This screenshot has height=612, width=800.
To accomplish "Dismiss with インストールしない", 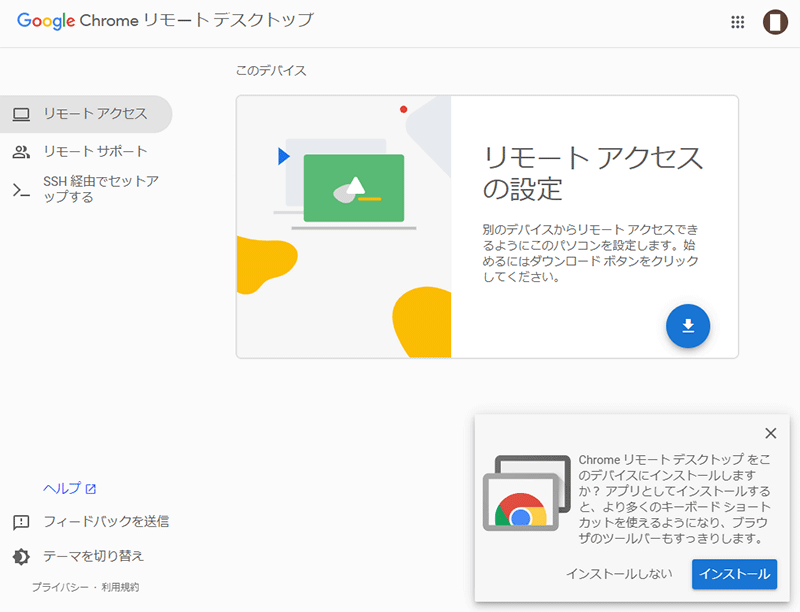I will pyautogui.click(x=619, y=574).
